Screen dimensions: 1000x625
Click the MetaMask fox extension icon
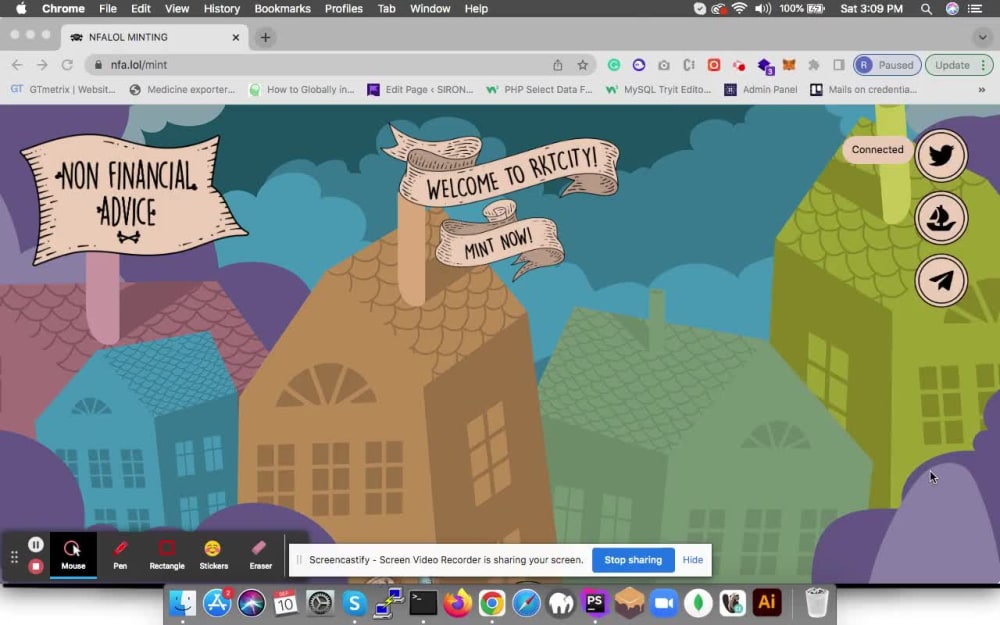pos(789,65)
